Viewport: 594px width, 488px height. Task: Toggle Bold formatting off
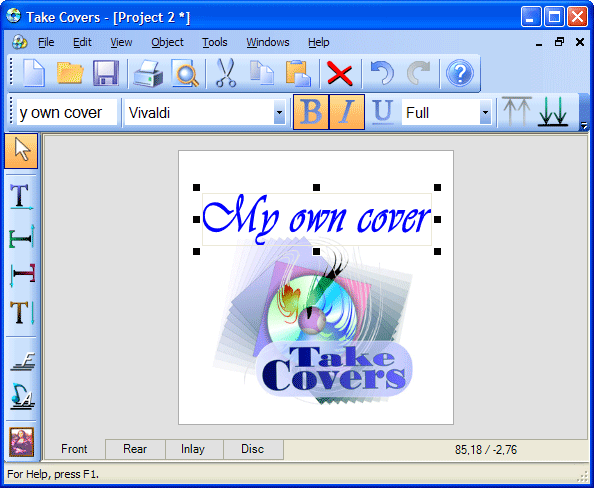(311, 112)
